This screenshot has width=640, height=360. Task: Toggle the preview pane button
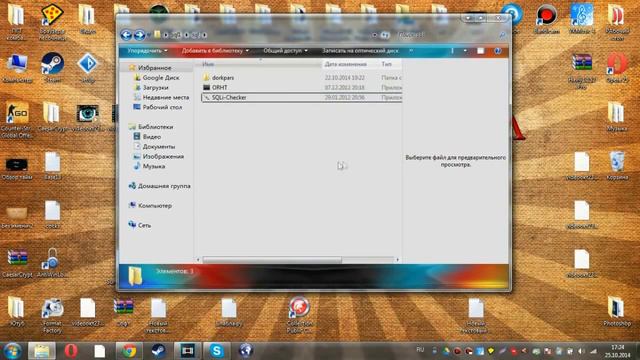pyautogui.click(x=480, y=51)
